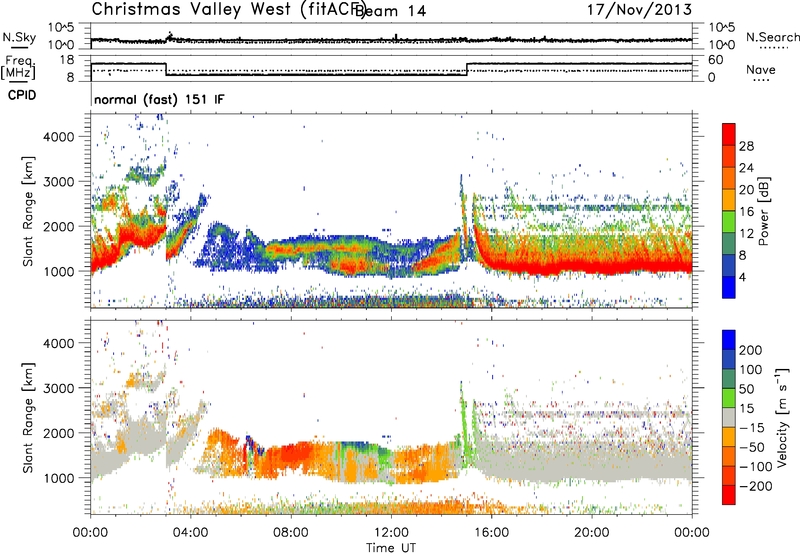
Task: Click the 3000 tick of the velocity panel
Action: pyautogui.click(x=59, y=388)
